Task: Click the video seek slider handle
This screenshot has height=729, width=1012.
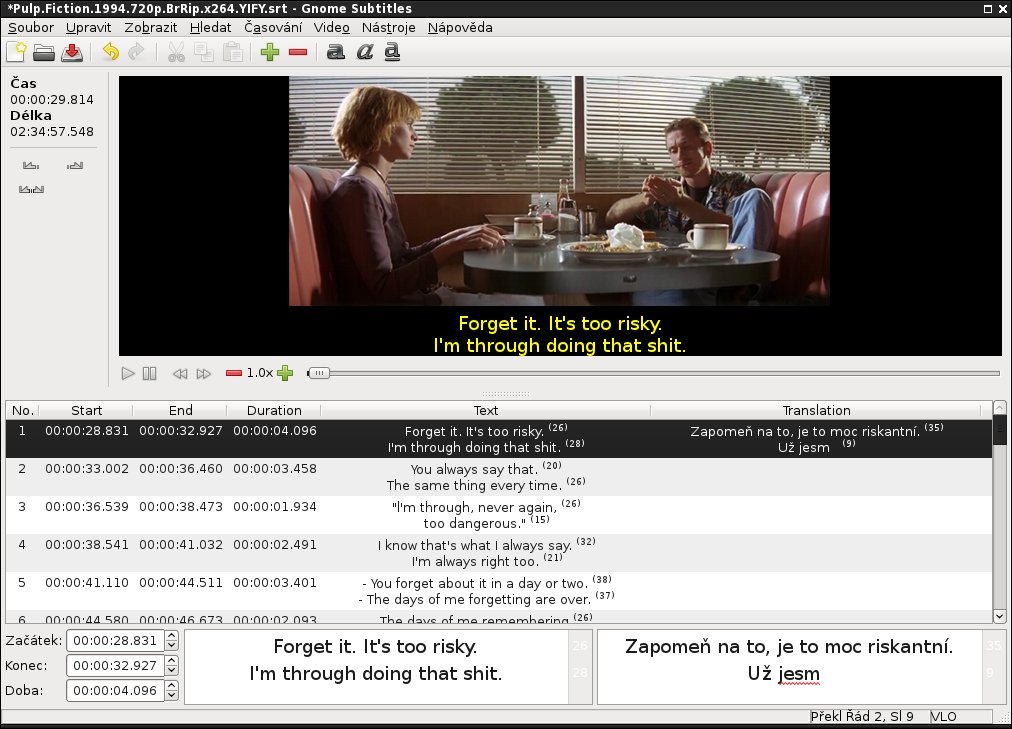Action: (318, 373)
